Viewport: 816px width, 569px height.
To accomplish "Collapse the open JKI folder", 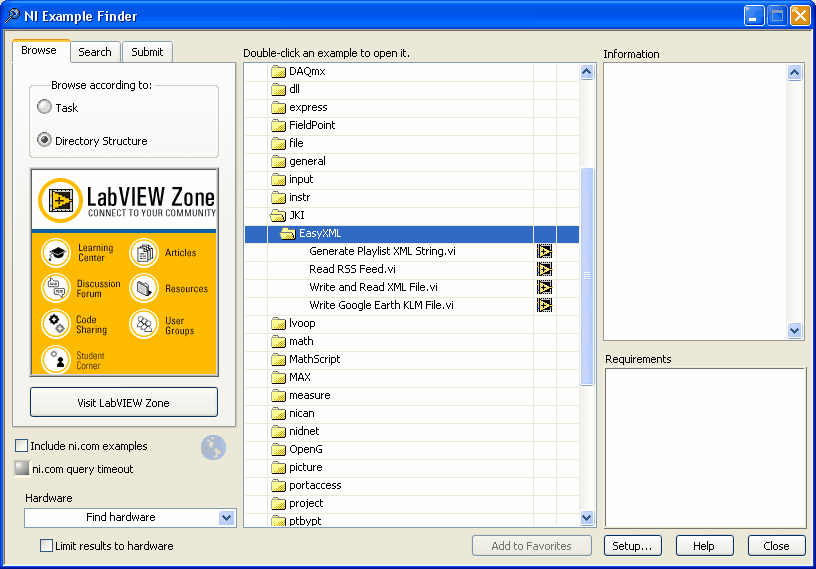I will point(278,216).
